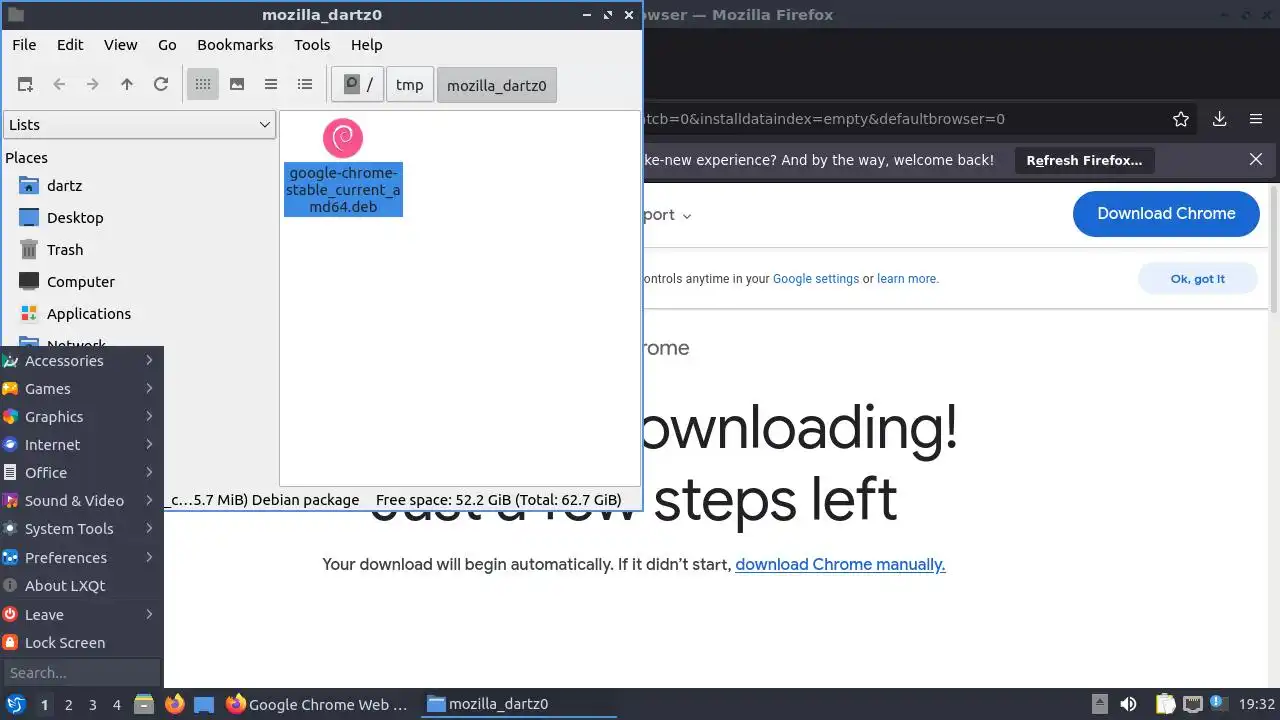Click the panel clock 19:32
1280x720 pixels.
pyautogui.click(x=1256, y=704)
